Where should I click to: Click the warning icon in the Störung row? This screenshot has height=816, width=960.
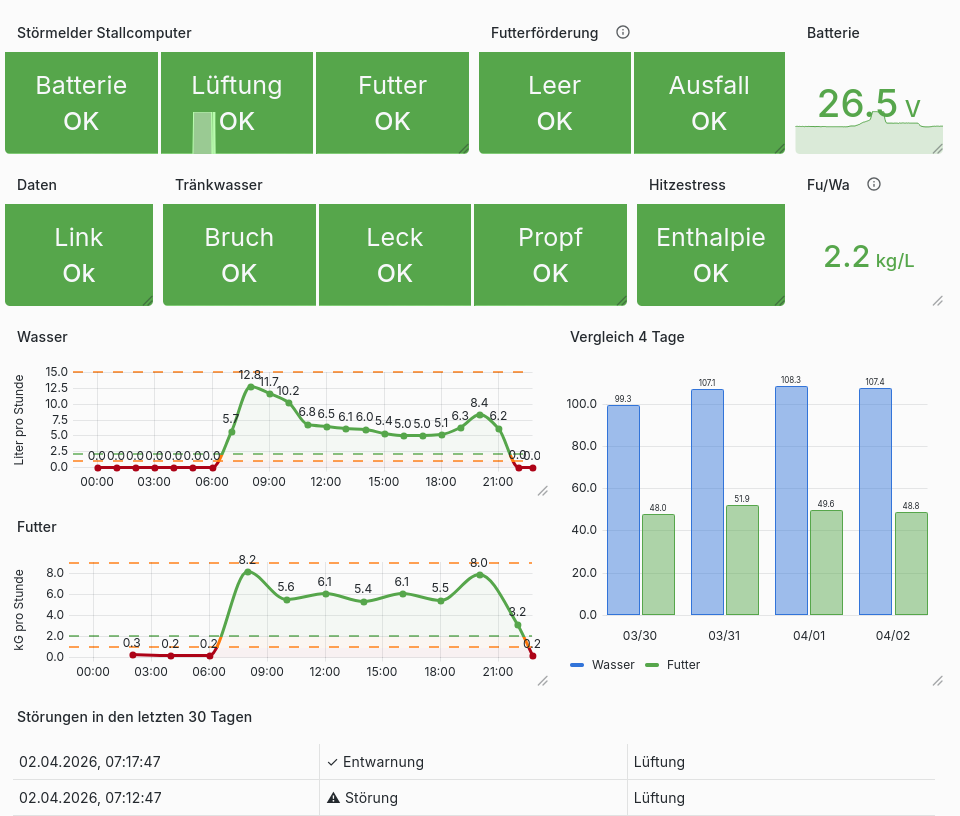tap(334, 798)
